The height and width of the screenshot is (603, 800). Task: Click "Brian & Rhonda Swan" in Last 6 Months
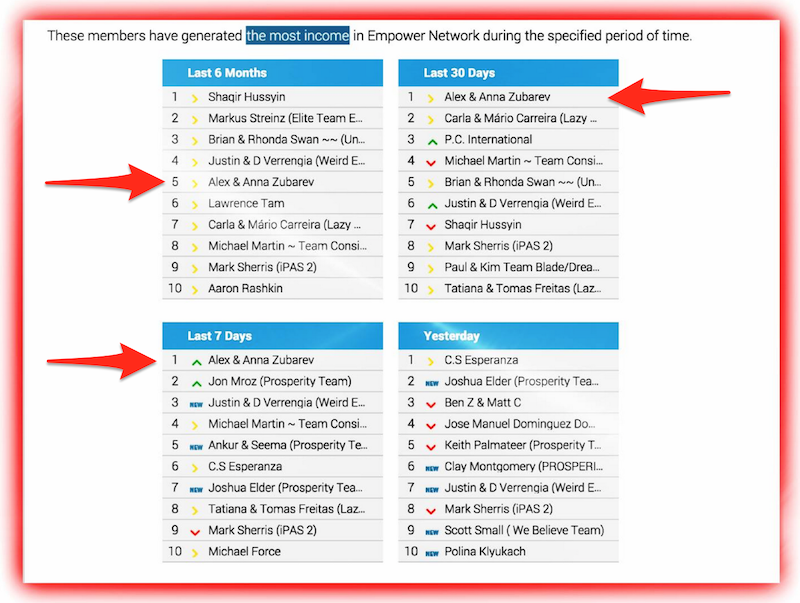tap(263, 139)
